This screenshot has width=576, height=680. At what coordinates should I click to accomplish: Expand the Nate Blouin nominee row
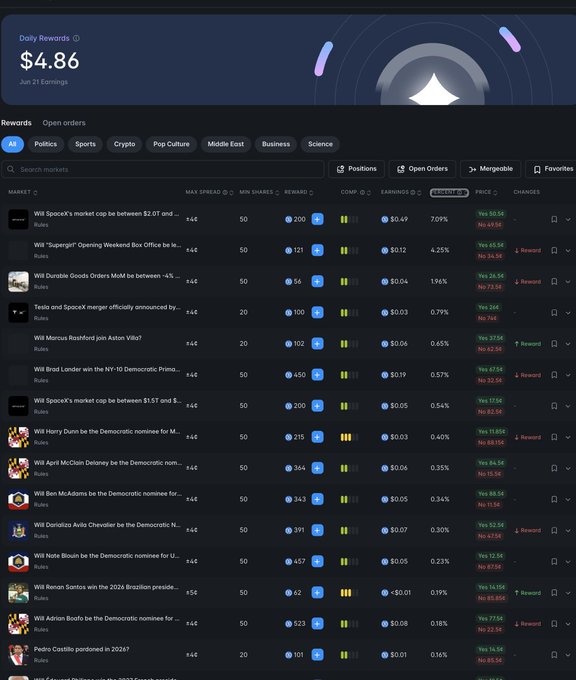tap(568, 561)
